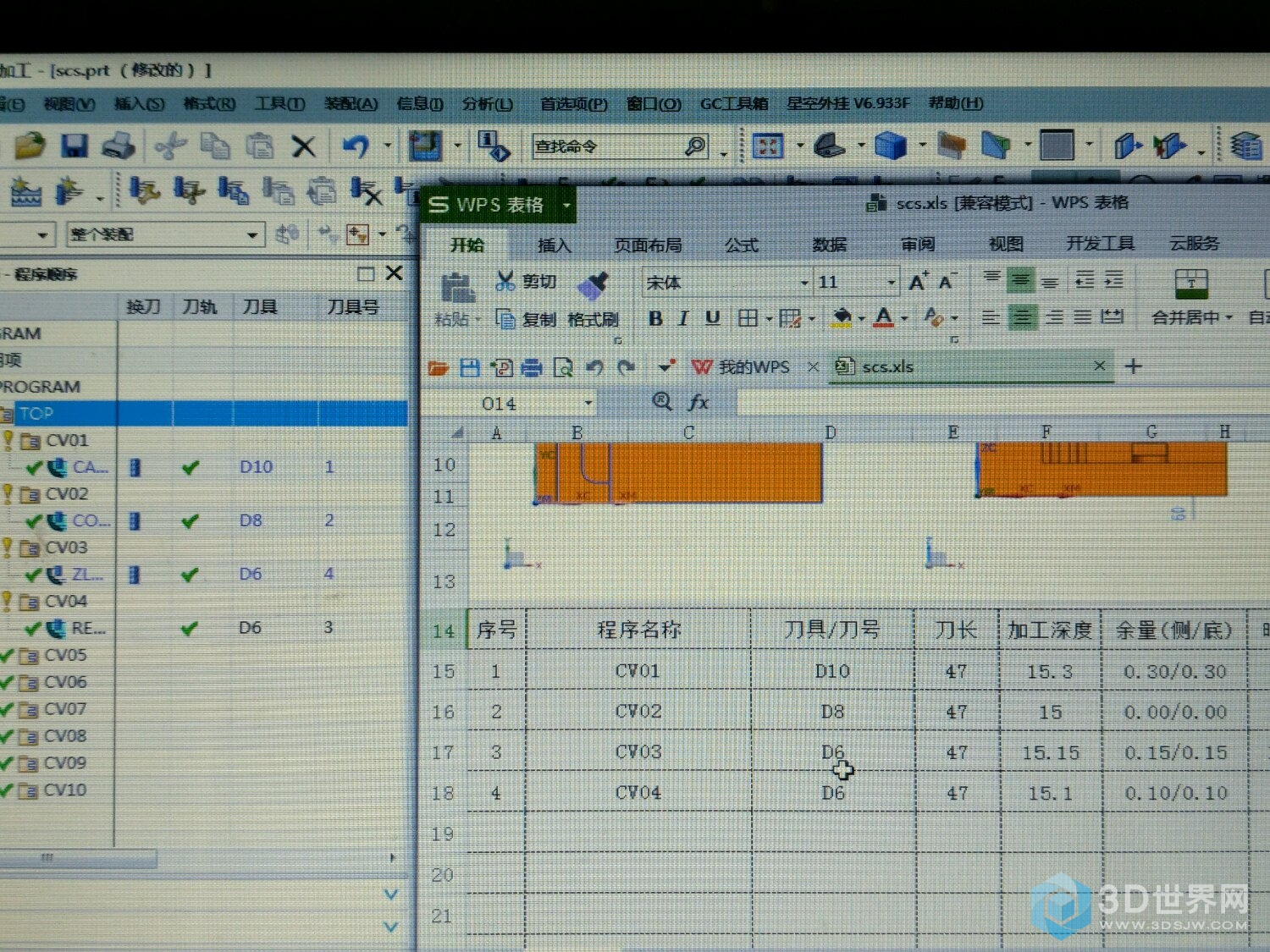This screenshot has width=1270, height=952.
Task: Click horizontal scrollbar of NX navigator
Action: (78, 858)
